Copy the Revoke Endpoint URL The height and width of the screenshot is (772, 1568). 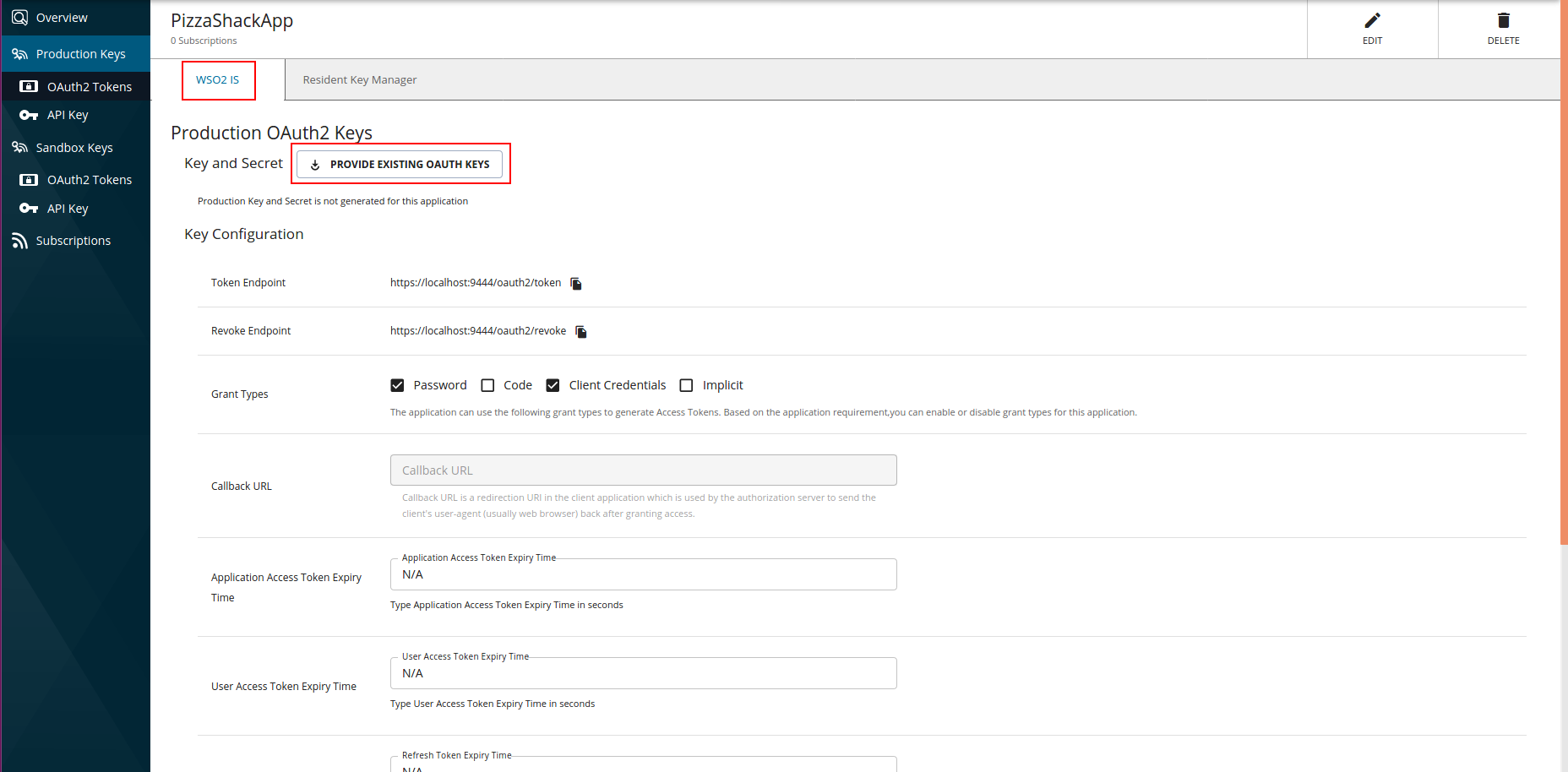(x=581, y=332)
